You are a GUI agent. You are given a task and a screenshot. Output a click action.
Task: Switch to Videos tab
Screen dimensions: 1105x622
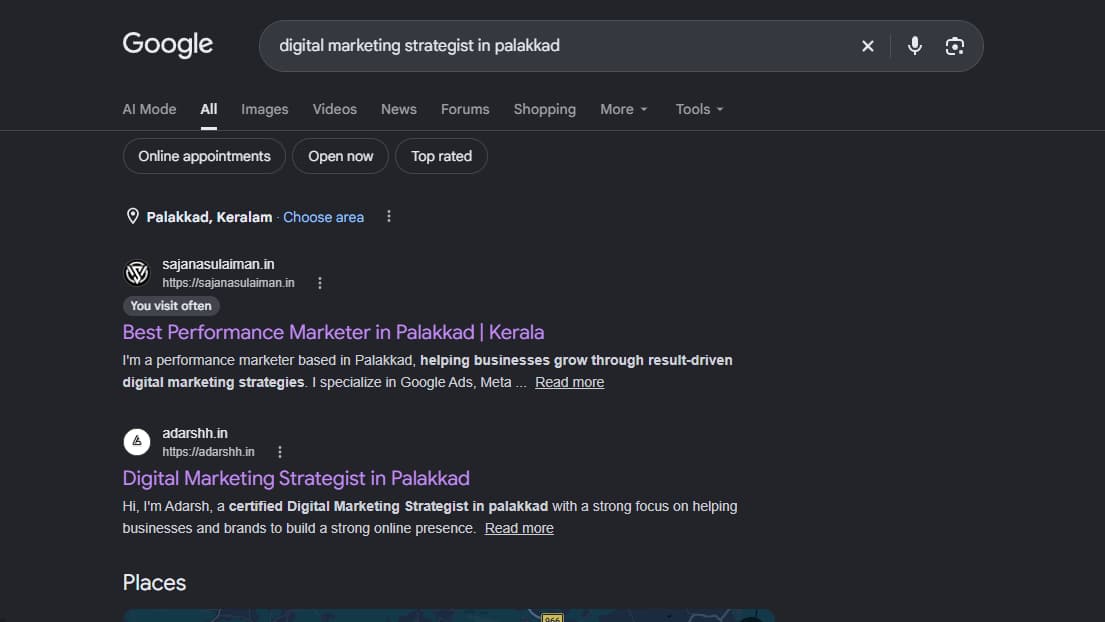click(x=335, y=109)
